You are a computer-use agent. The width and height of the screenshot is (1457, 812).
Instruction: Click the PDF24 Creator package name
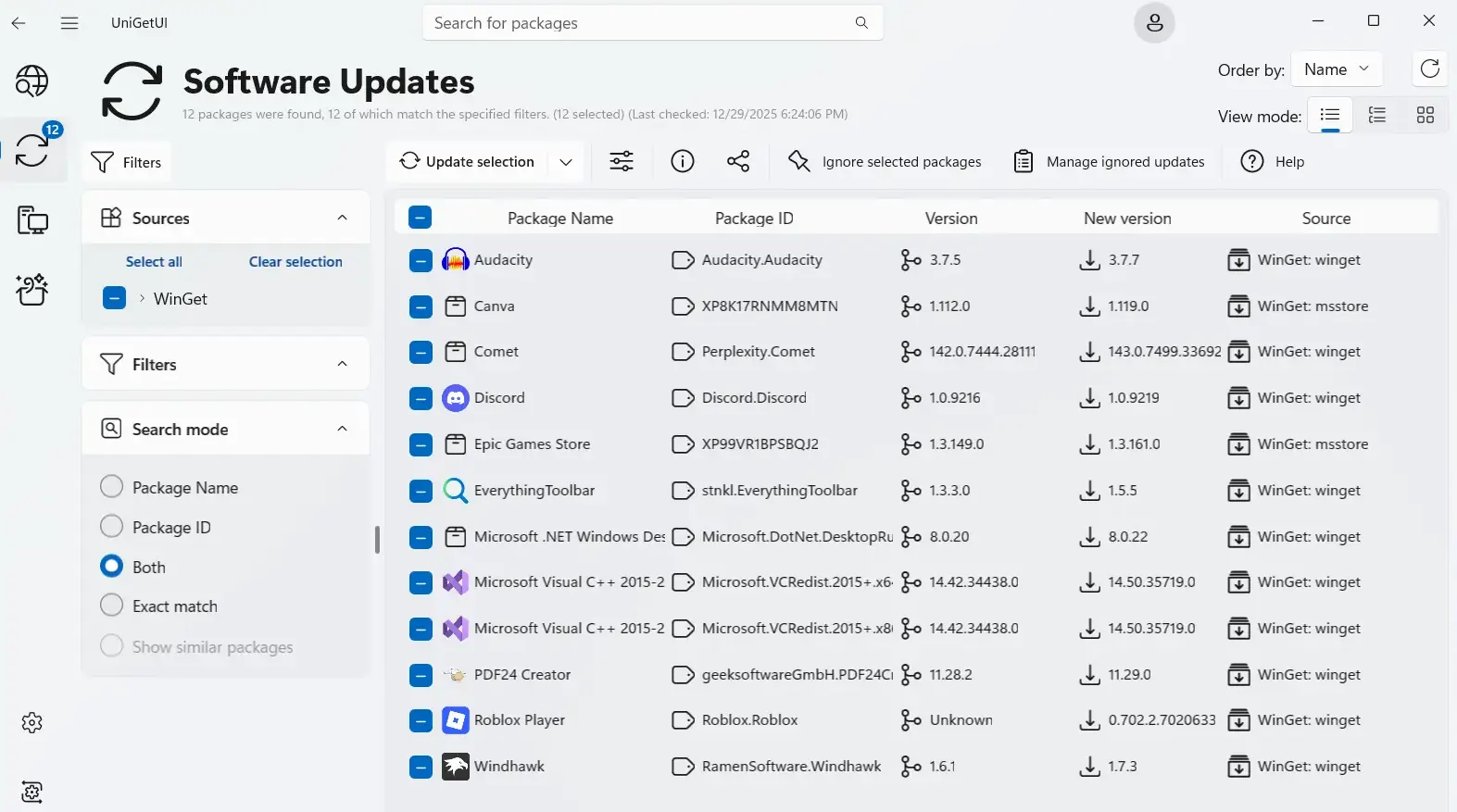[x=522, y=675]
